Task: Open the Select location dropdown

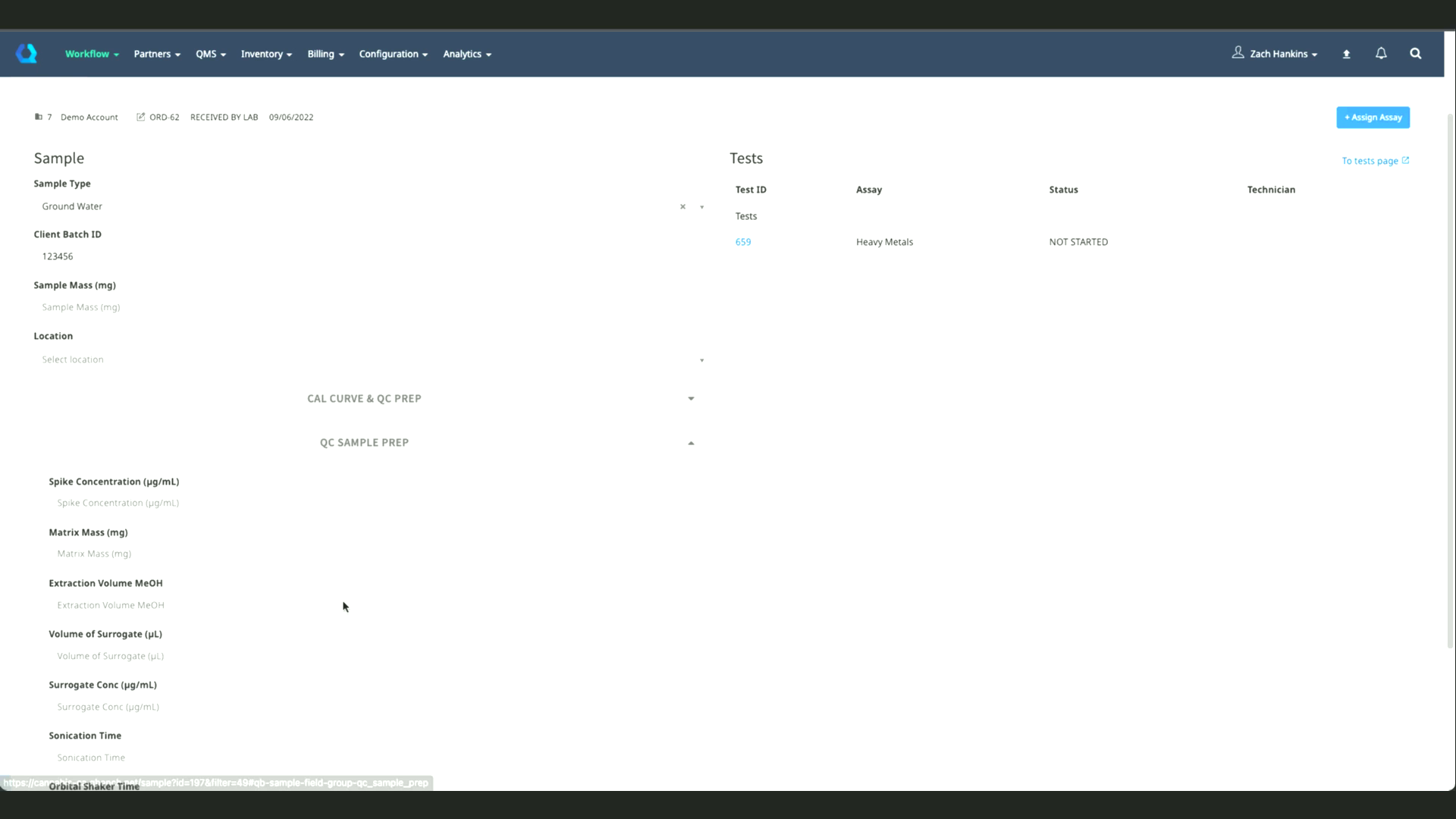Action: [372, 359]
